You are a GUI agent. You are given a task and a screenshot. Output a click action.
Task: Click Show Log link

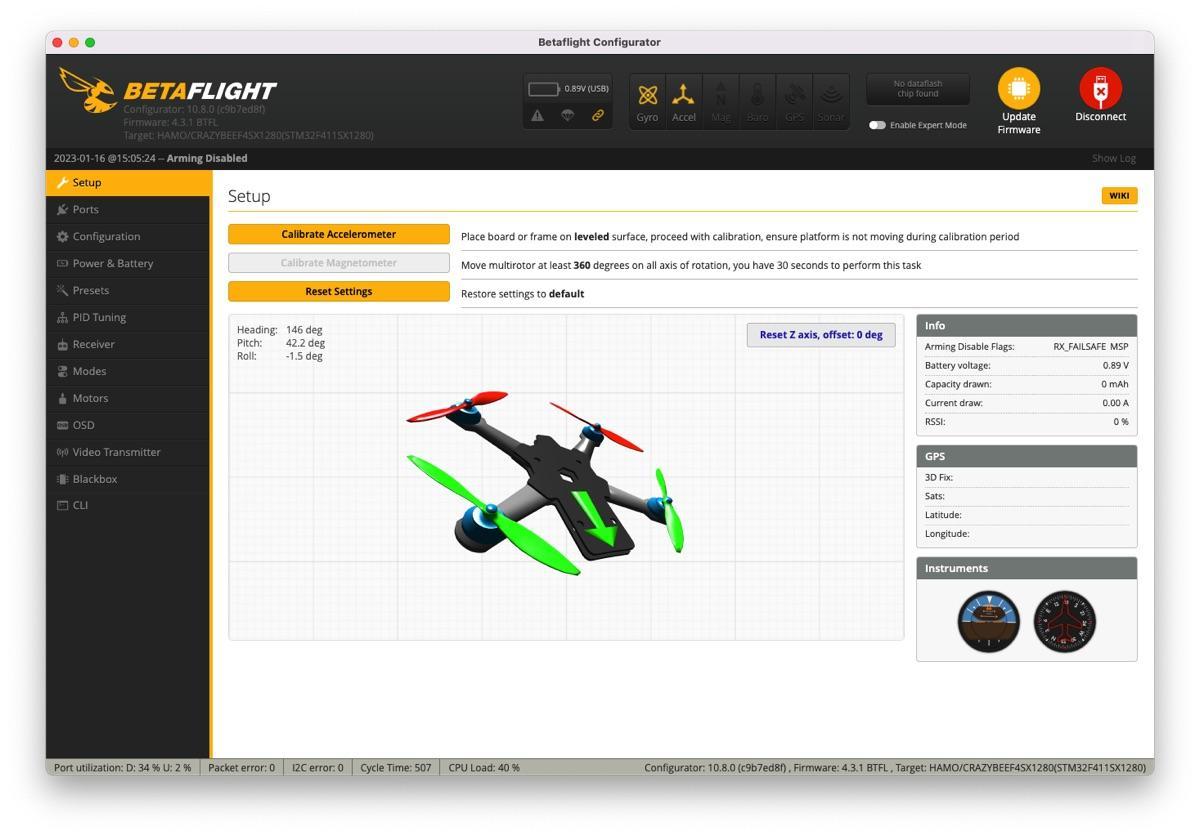(x=1113, y=158)
